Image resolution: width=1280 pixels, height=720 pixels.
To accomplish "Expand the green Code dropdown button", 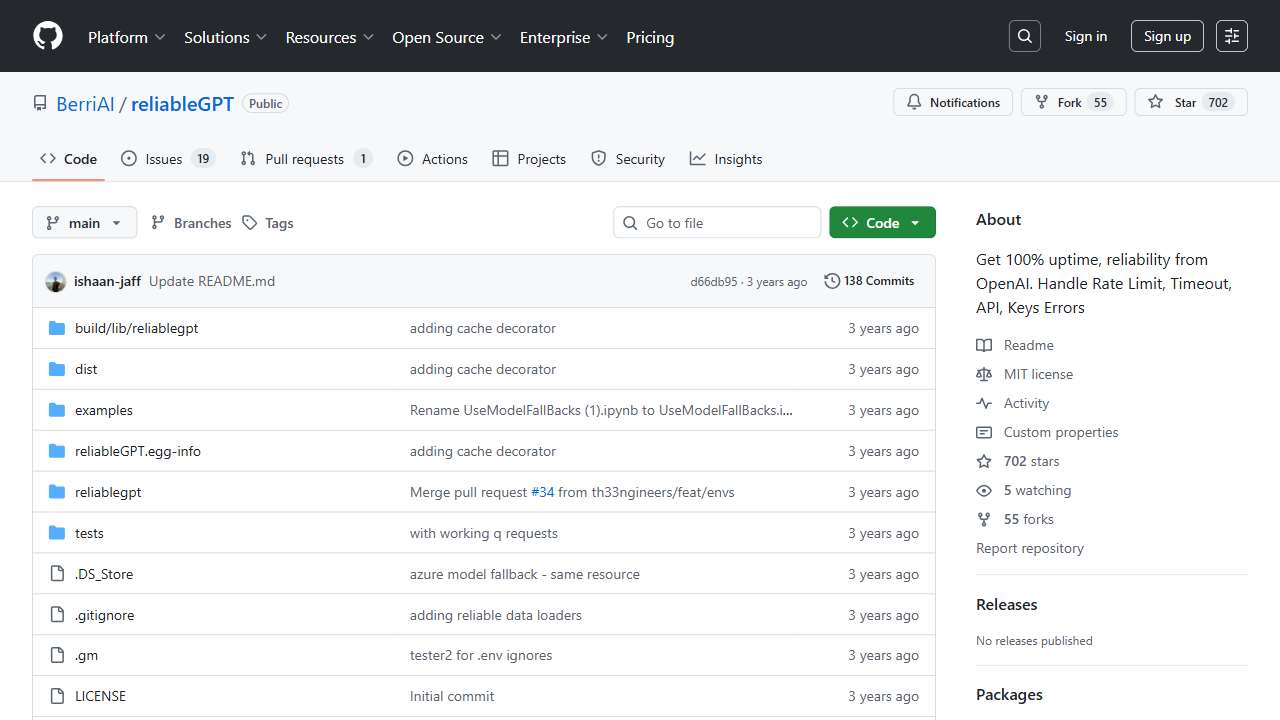I will tap(882, 223).
